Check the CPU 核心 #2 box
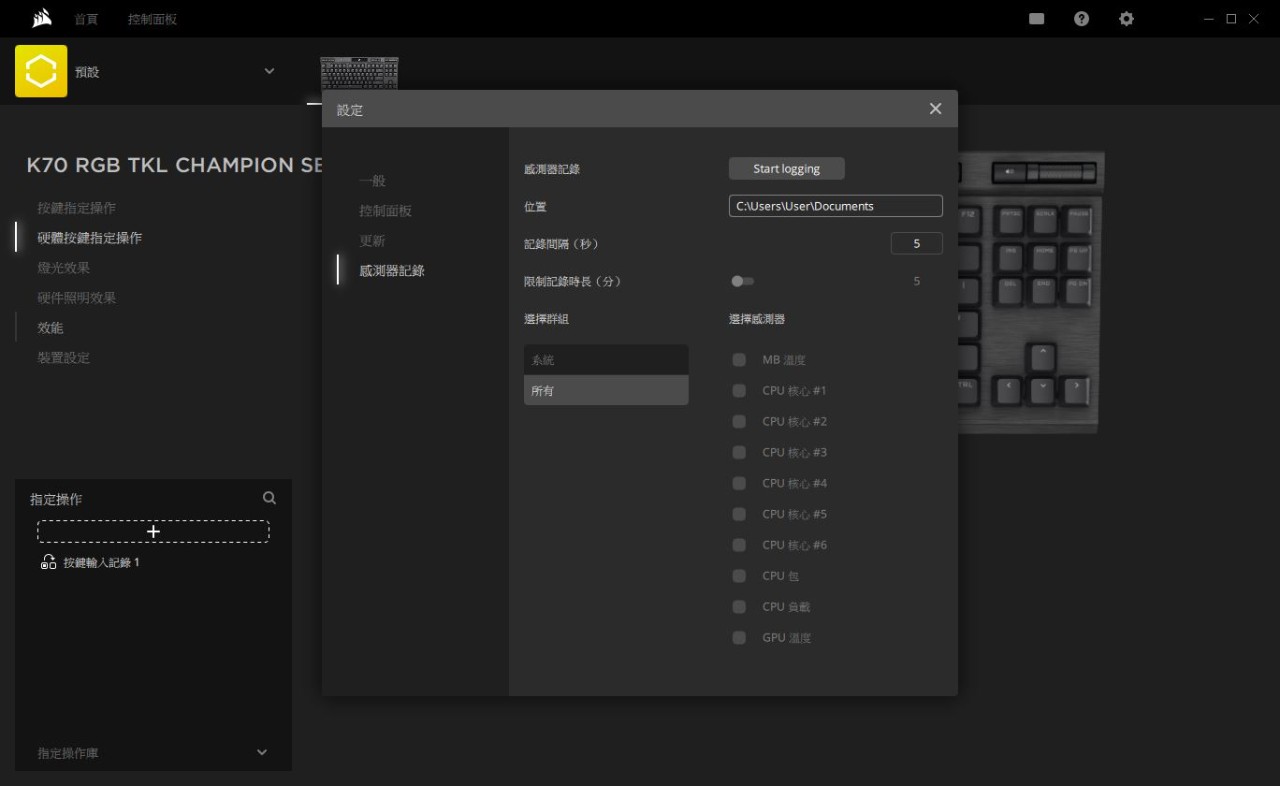1280x786 pixels. (739, 422)
